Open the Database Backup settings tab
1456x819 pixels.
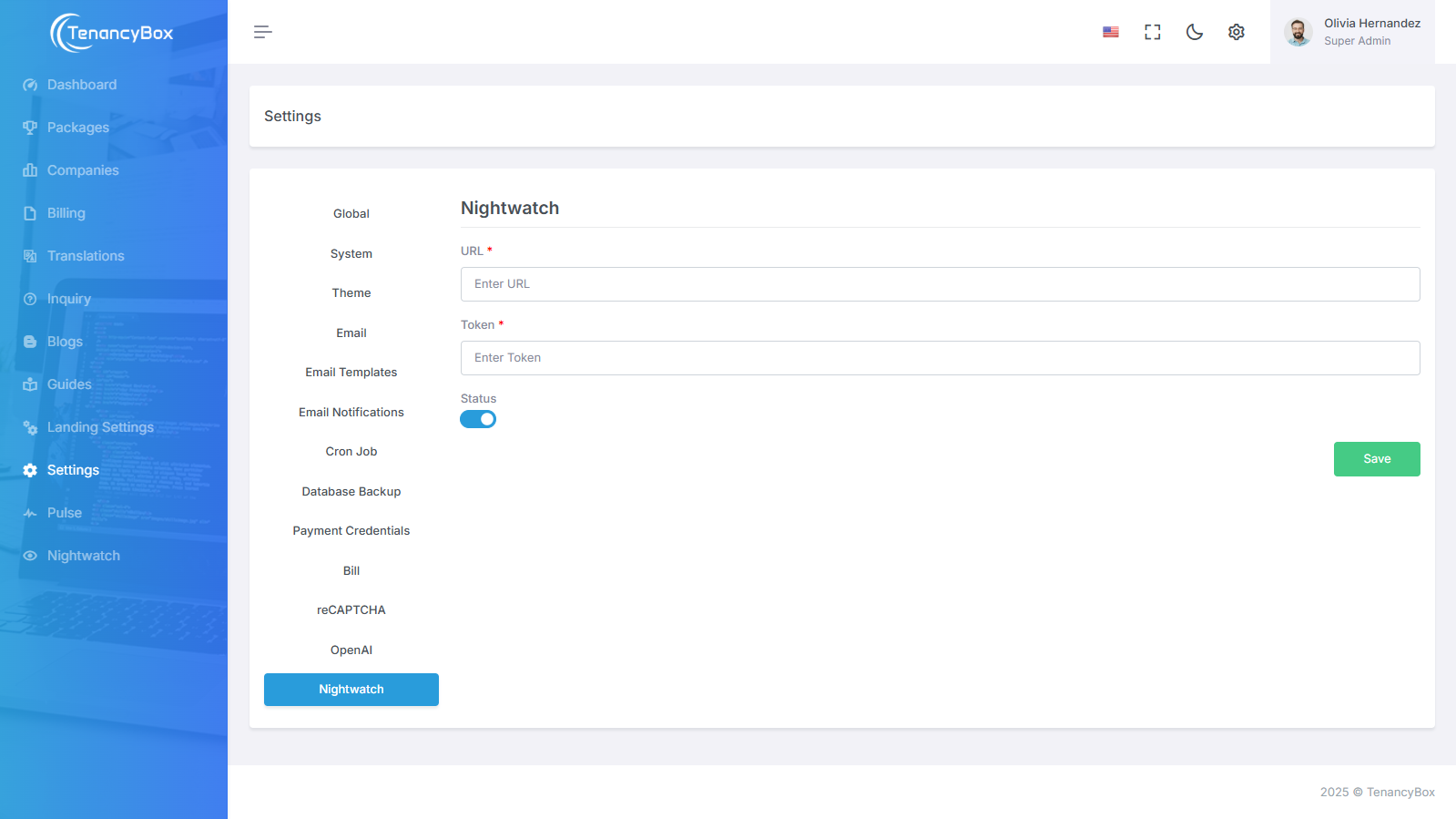[351, 492]
